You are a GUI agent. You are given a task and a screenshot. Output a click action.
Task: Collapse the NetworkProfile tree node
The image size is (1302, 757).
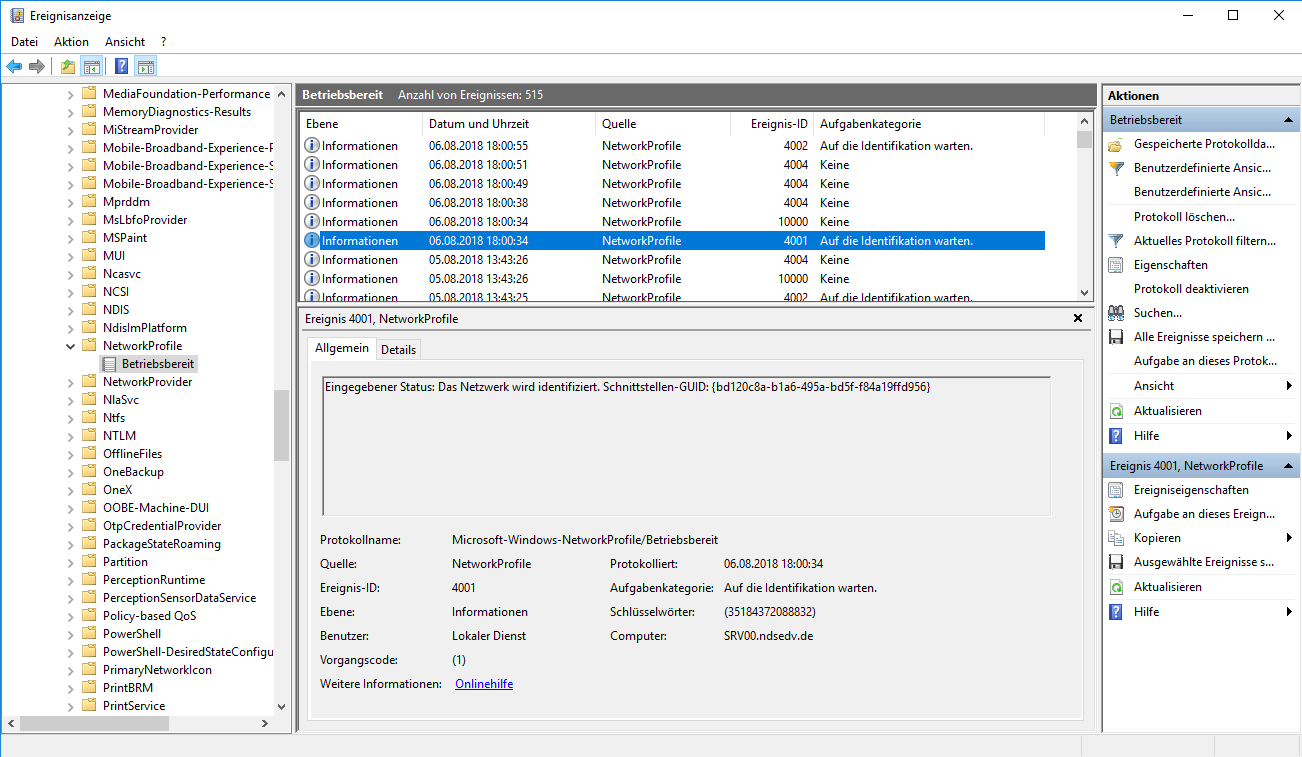click(71, 346)
